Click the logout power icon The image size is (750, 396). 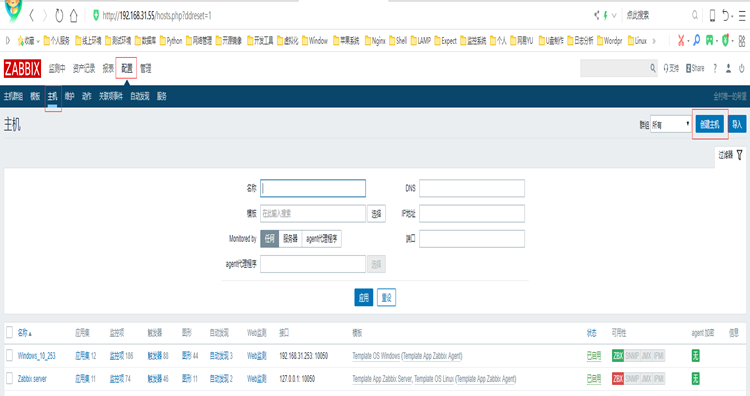(741, 69)
